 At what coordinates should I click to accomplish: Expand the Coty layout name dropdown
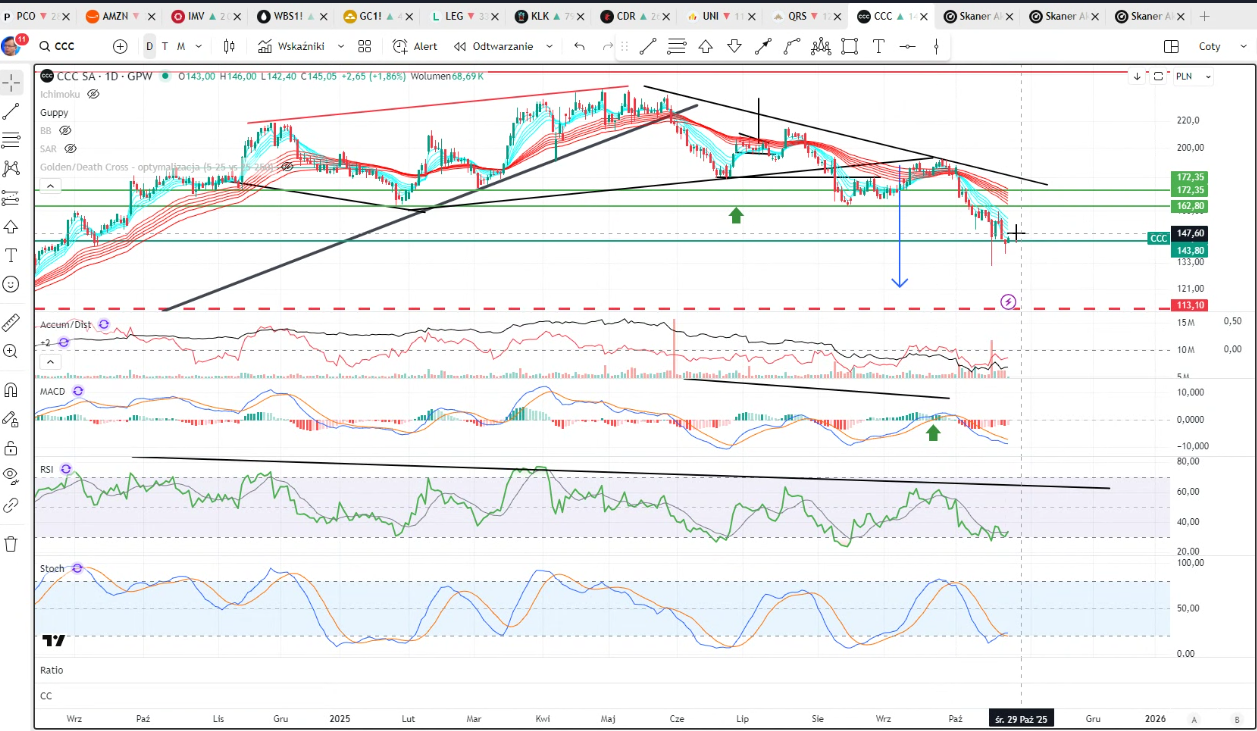click(1217, 46)
